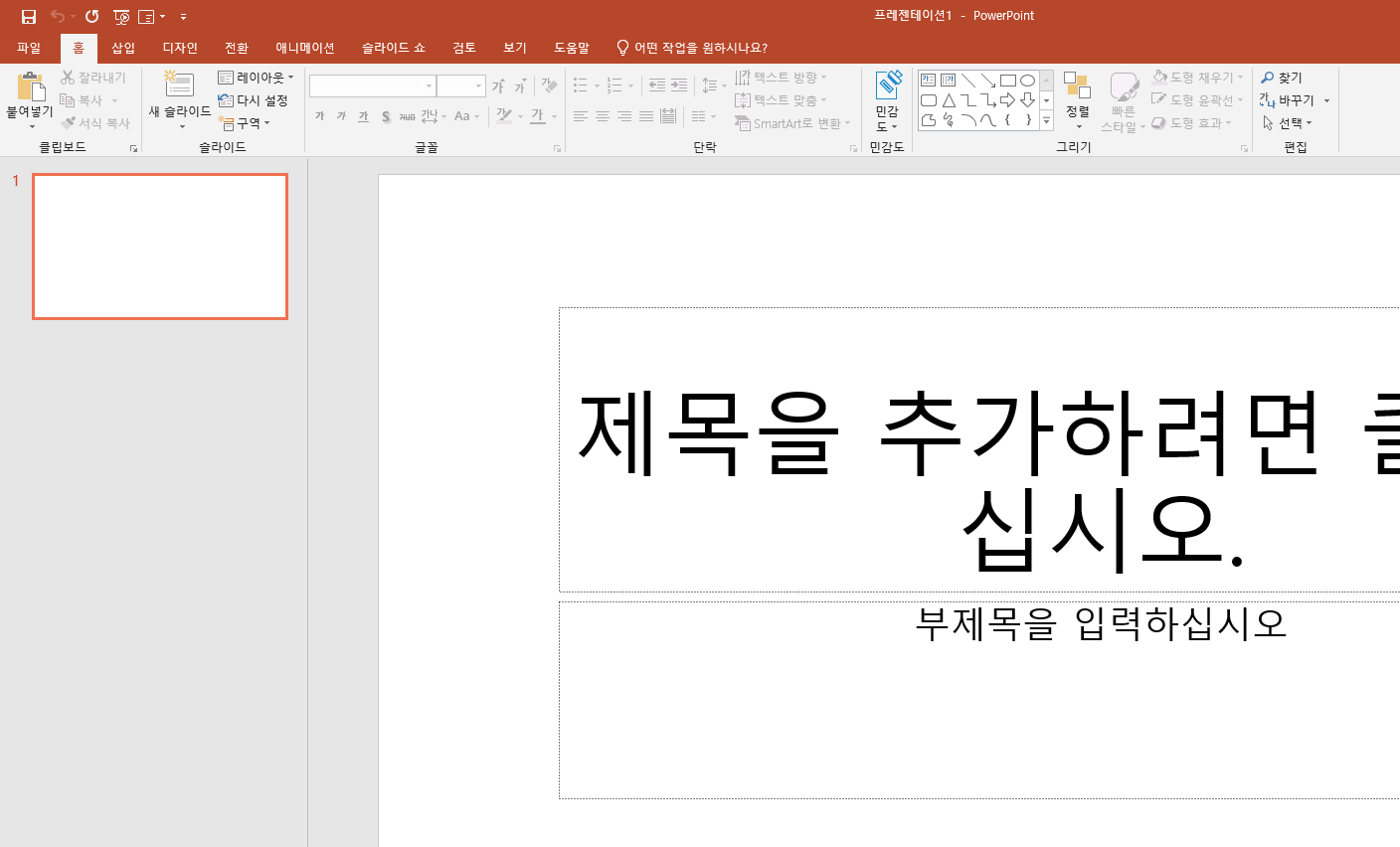Open the Clipboard (클립보드) dialog launcher
Viewport: 1400px width, 847px height.
[133, 148]
